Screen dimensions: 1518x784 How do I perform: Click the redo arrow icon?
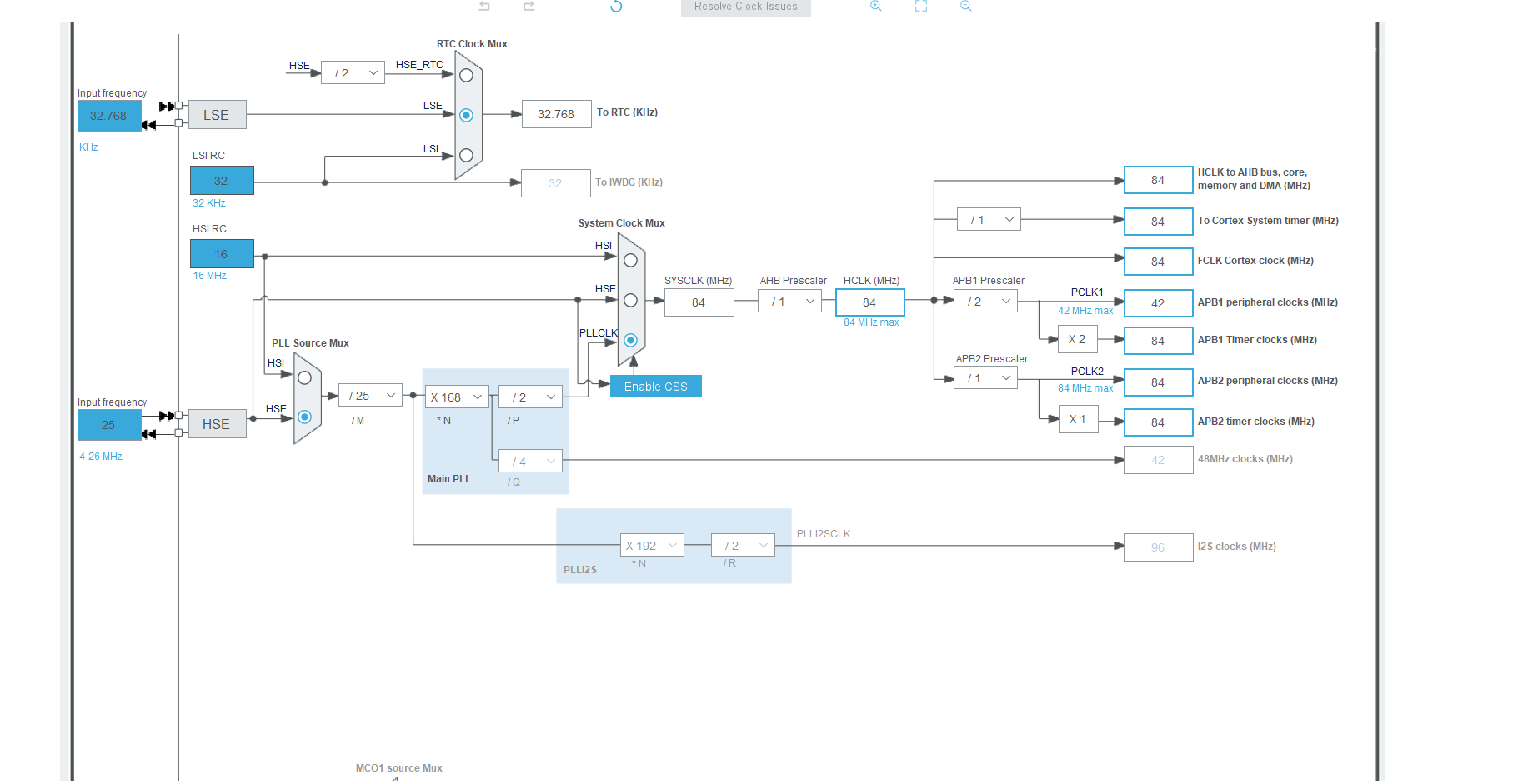[x=529, y=6]
